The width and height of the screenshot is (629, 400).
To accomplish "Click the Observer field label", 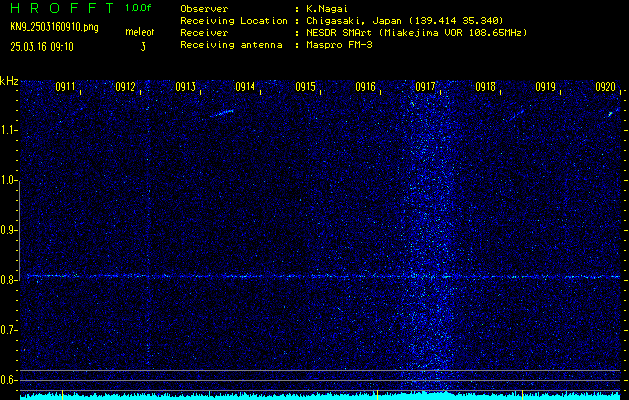I will (x=204, y=9).
